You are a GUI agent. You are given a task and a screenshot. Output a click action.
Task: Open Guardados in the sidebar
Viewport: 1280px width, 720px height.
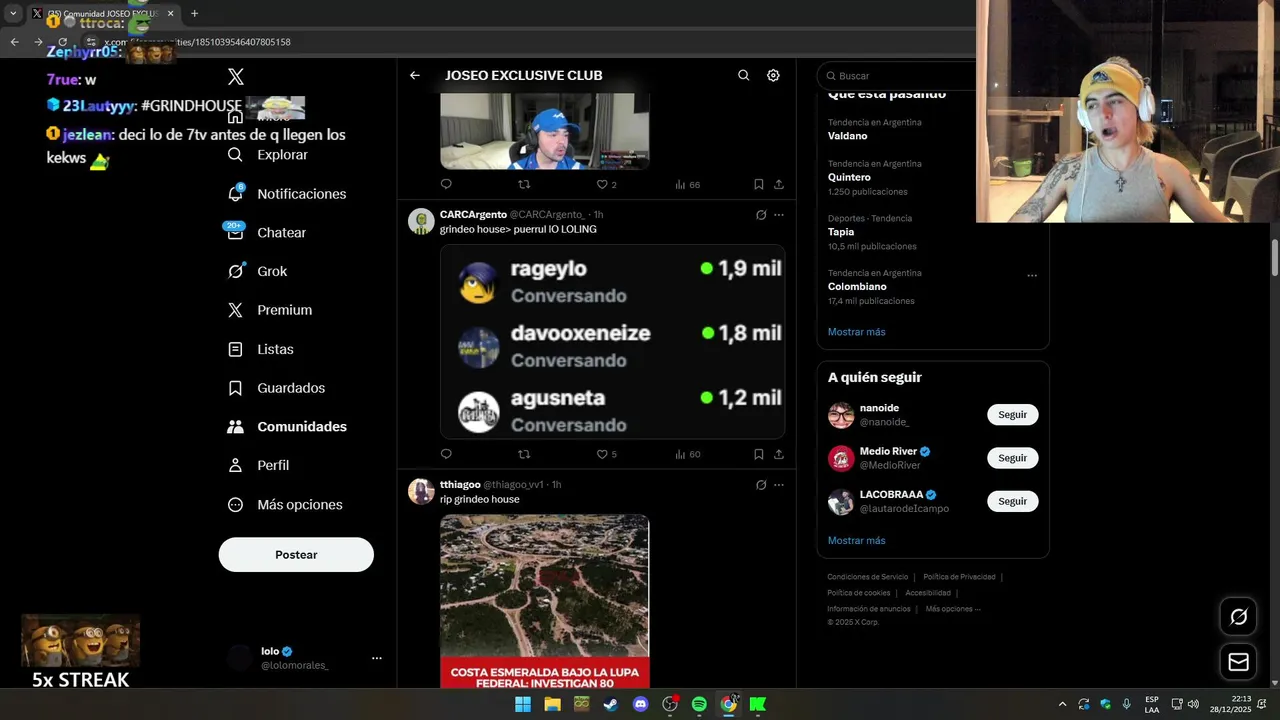click(x=276, y=388)
